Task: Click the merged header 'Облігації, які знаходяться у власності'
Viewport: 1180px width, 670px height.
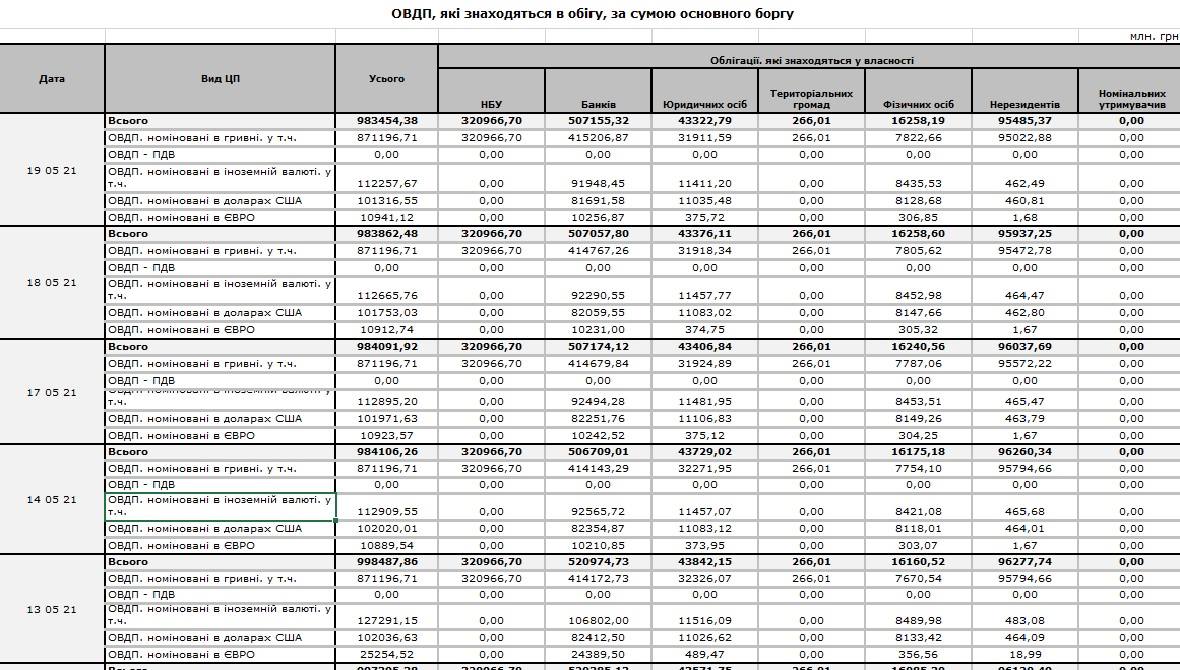Action: [811, 60]
